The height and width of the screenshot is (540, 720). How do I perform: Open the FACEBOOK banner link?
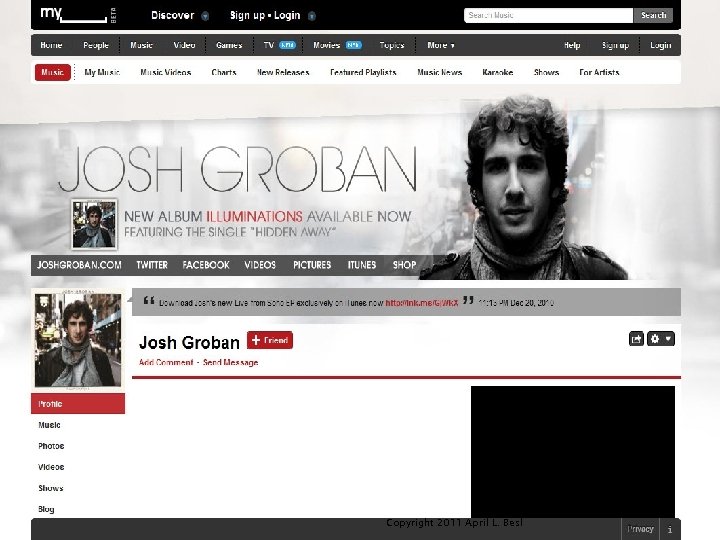point(206,265)
